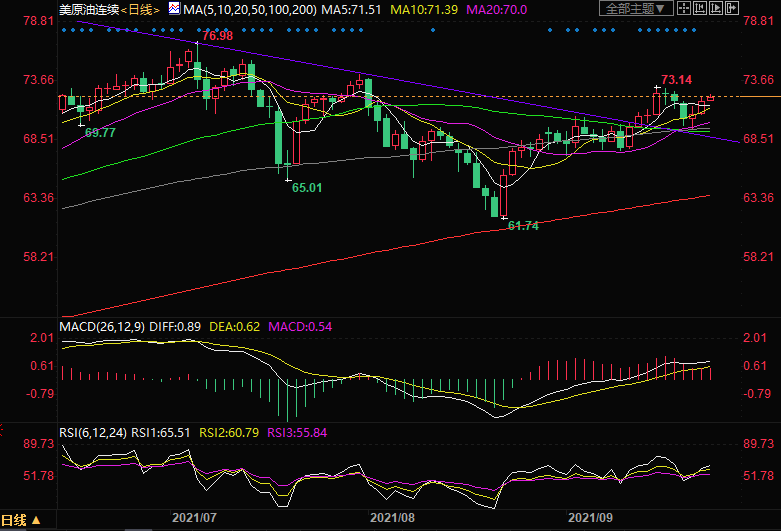Click the 美原油连续 symbol name
The width and height of the screenshot is (781, 531).
[x=89, y=9]
